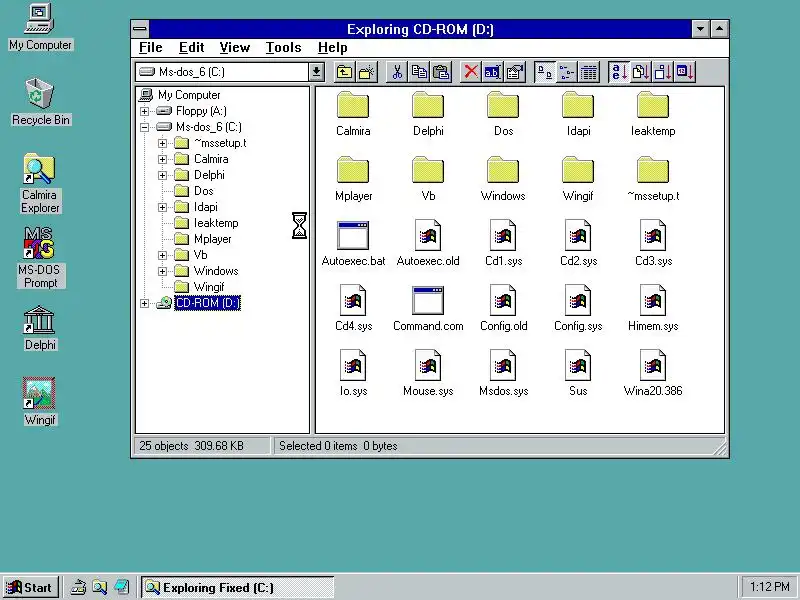Sort files by name
The height and width of the screenshot is (600, 800).
(x=618, y=72)
